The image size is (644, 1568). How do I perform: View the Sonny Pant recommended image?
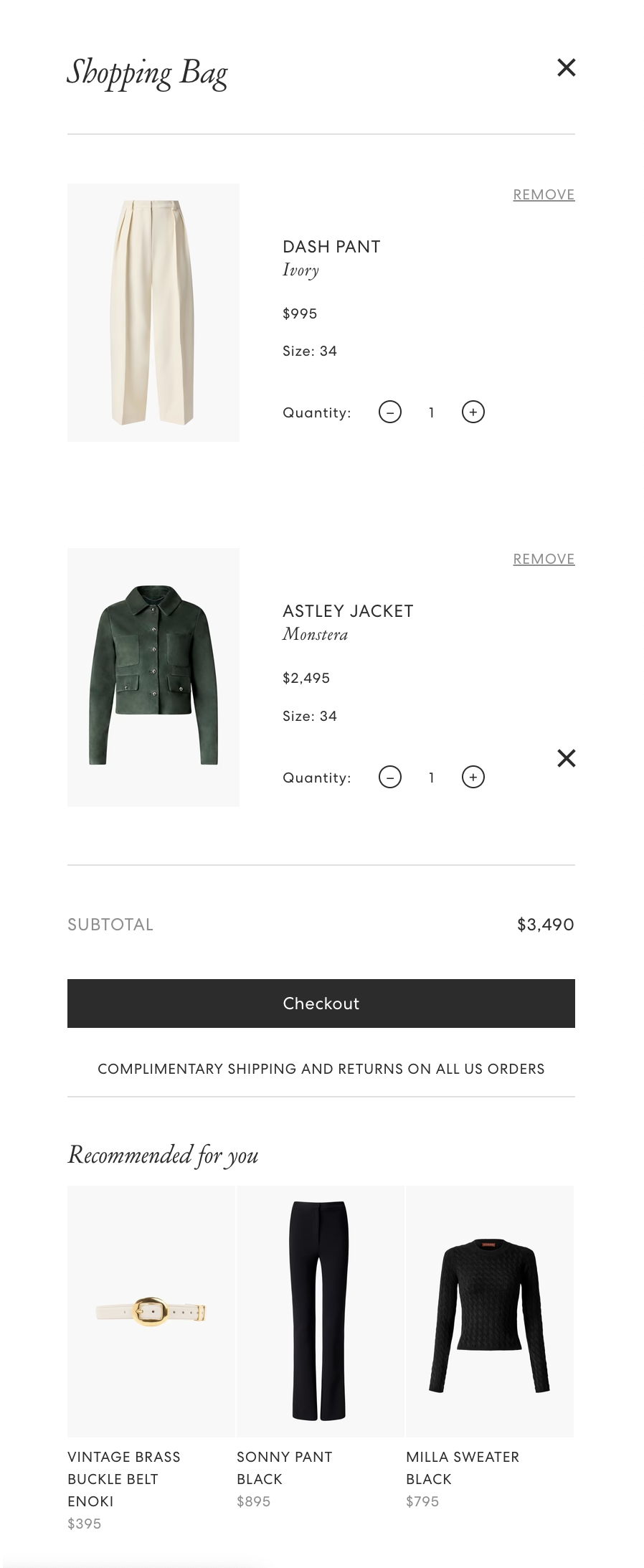[x=320, y=1311]
